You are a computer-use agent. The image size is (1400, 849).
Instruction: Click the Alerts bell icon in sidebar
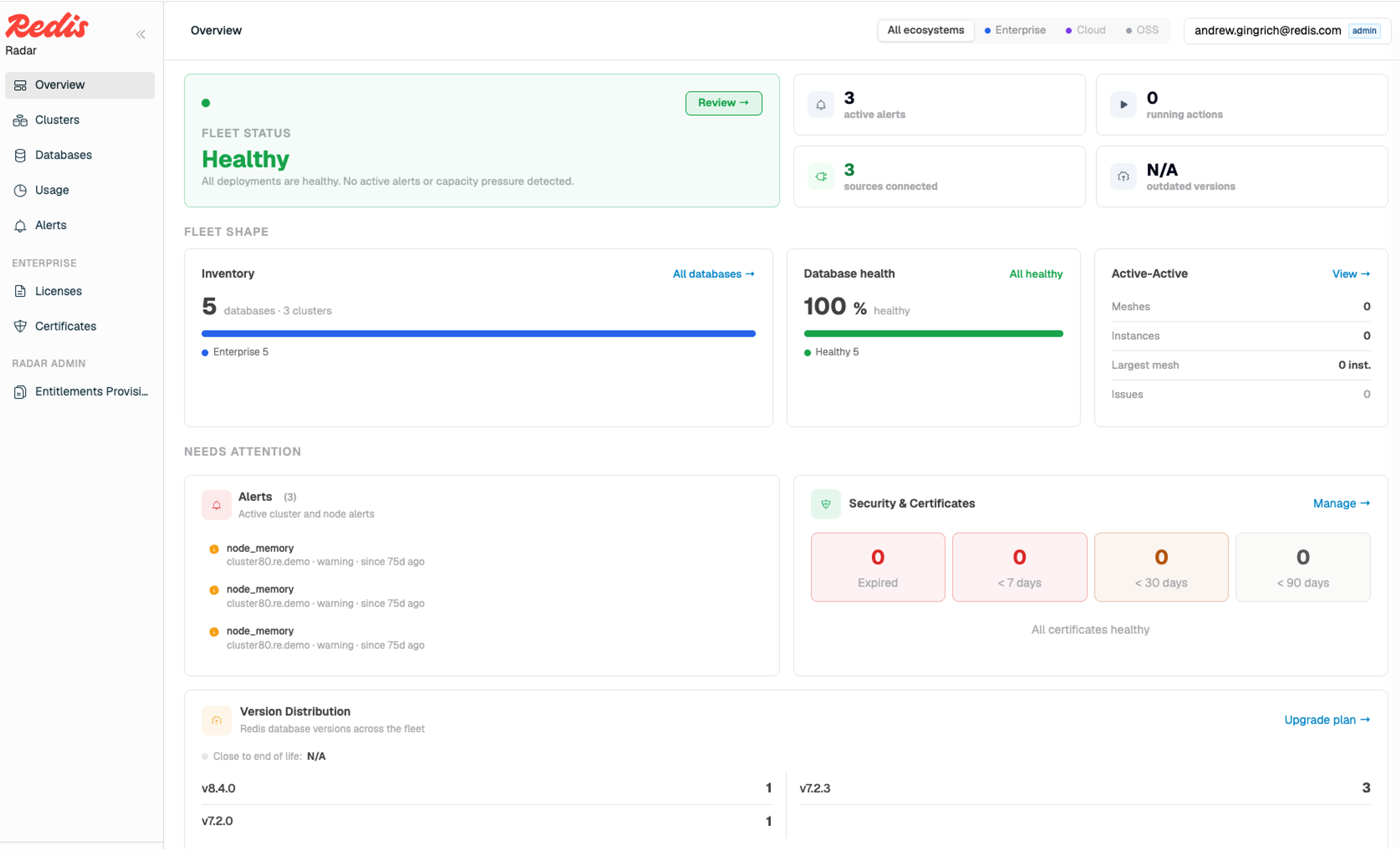pos(20,226)
